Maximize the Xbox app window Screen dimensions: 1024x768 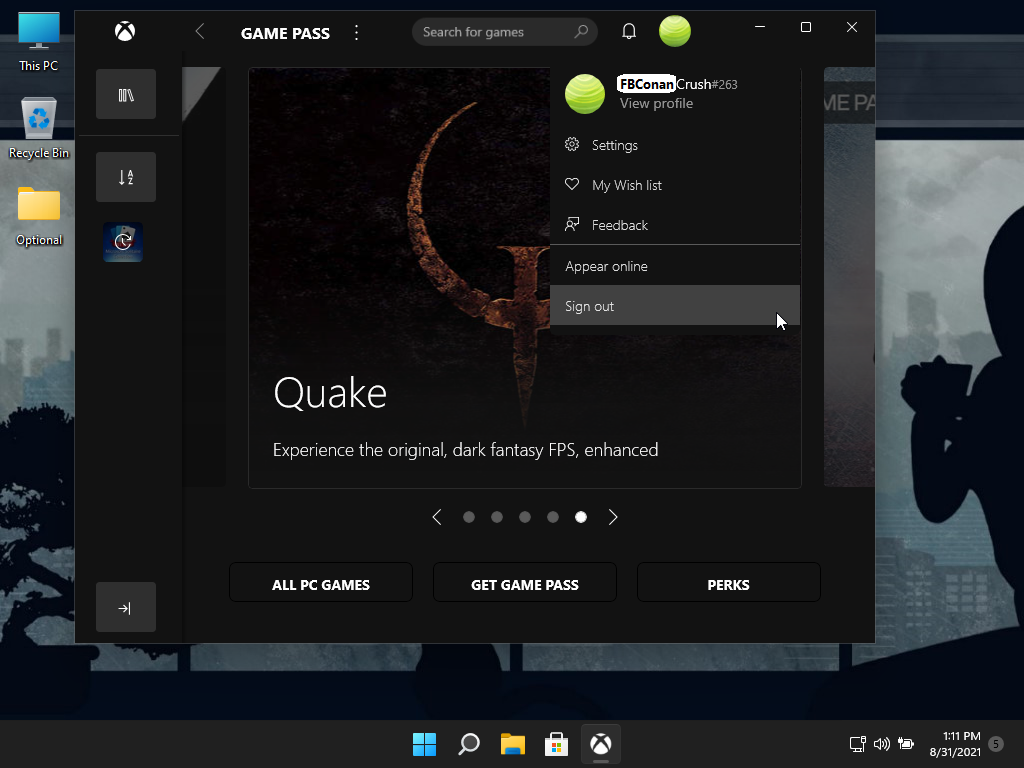[806, 27]
